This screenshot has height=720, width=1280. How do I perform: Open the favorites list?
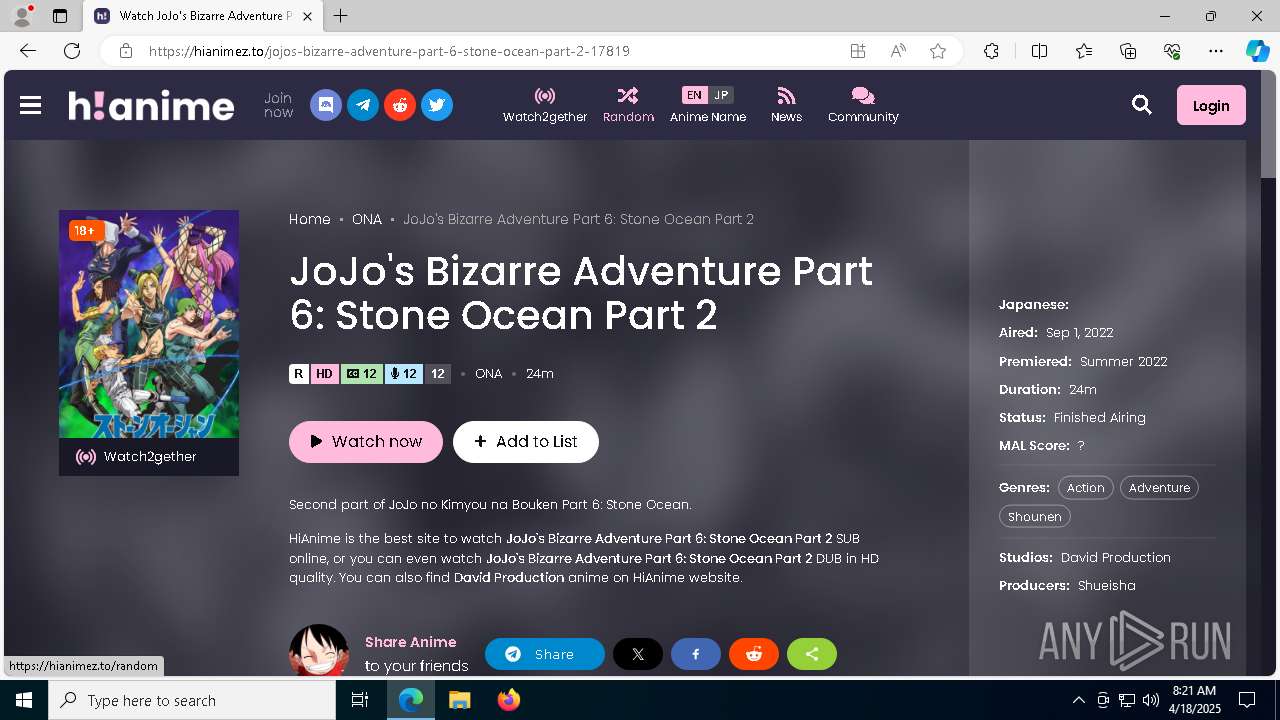click(1084, 51)
